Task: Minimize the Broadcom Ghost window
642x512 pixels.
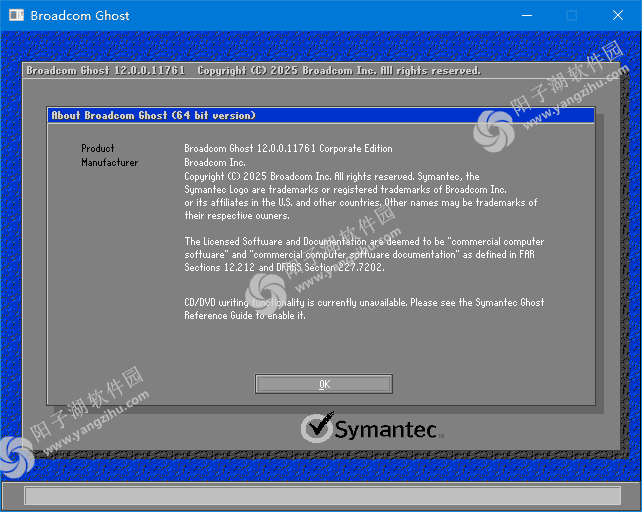Action: pos(527,16)
